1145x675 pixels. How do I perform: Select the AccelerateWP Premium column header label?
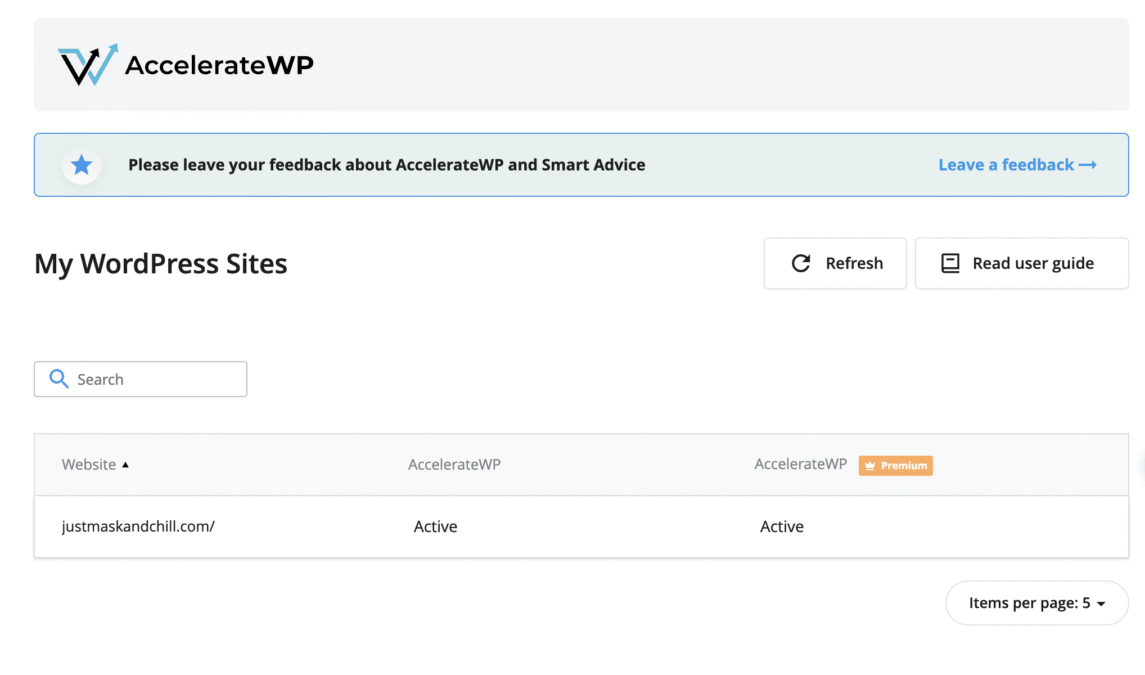(x=800, y=465)
